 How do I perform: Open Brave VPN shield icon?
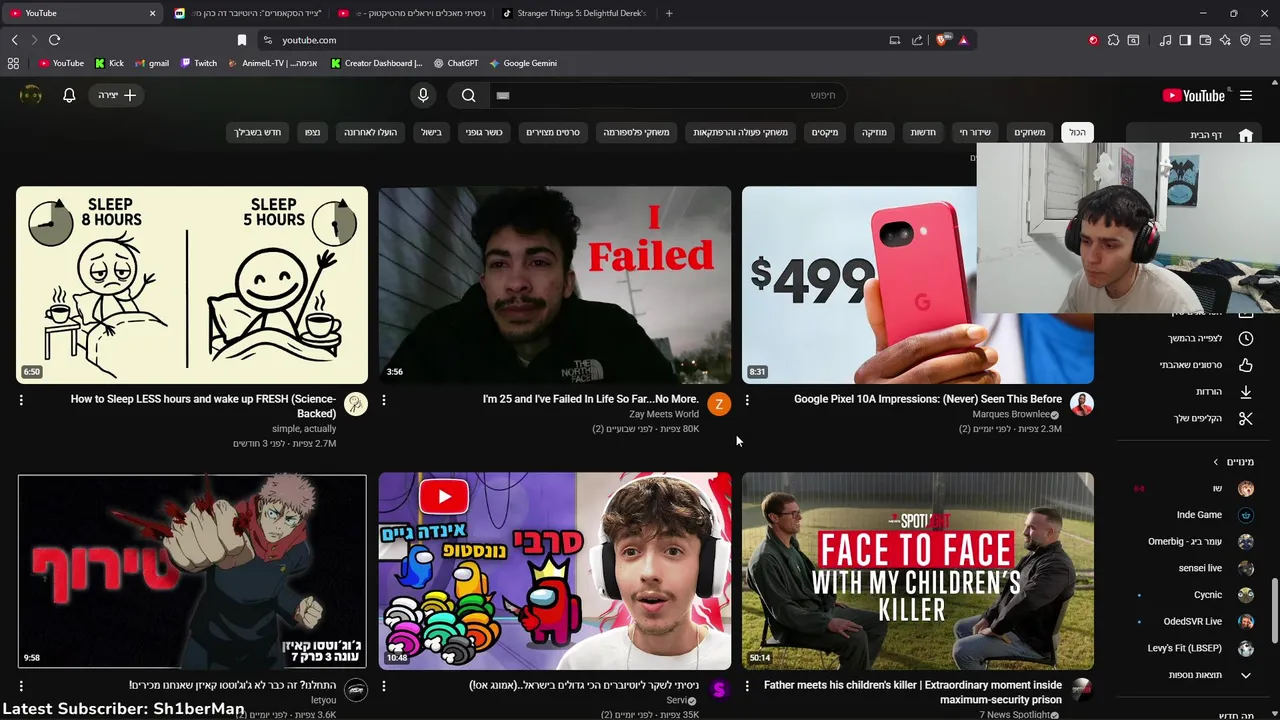point(1245,40)
